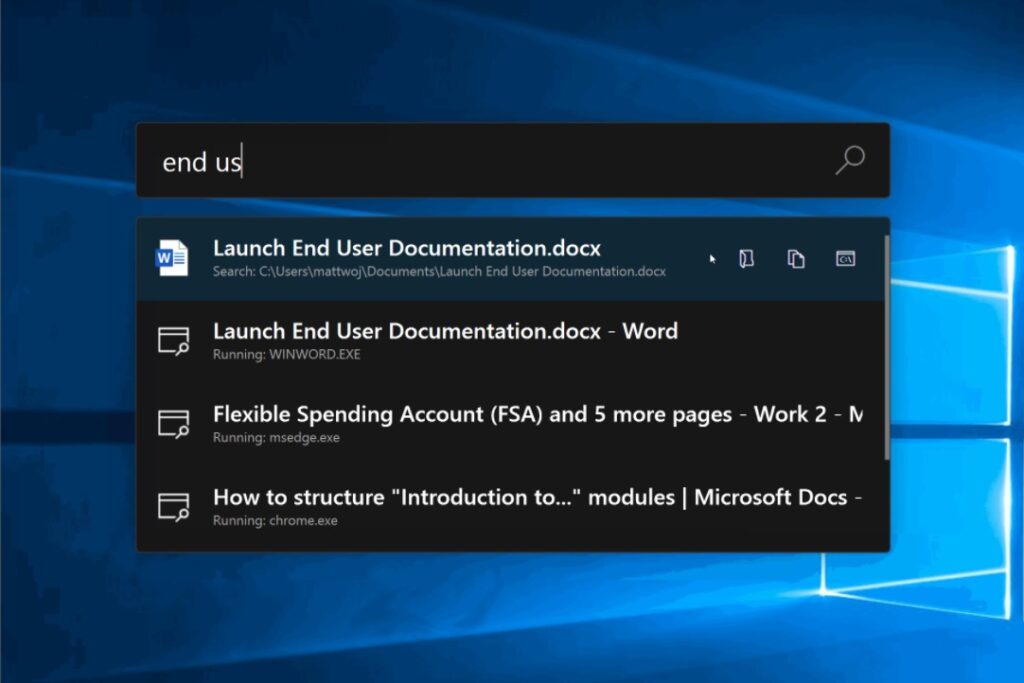This screenshot has width=1024, height=683.
Task: Click the "Running: WINWORD.EXE" subtitle
Action: click(286, 354)
